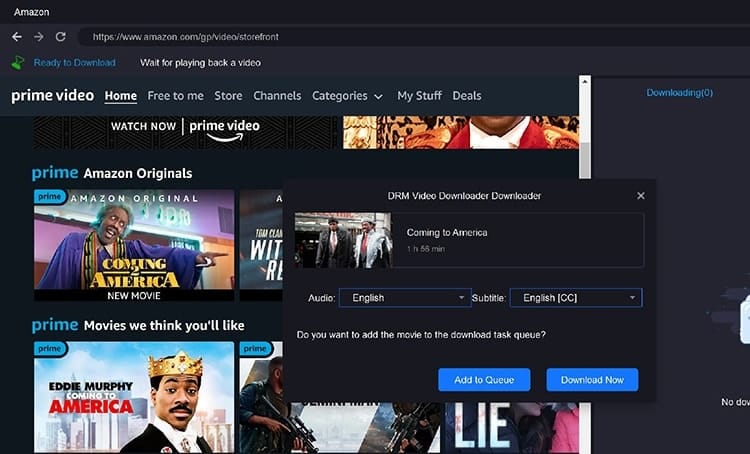Expand the Categories dropdown menu
The height and width of the screenshot is (454, 750).
pyautogui.click(x=347, y=96)
